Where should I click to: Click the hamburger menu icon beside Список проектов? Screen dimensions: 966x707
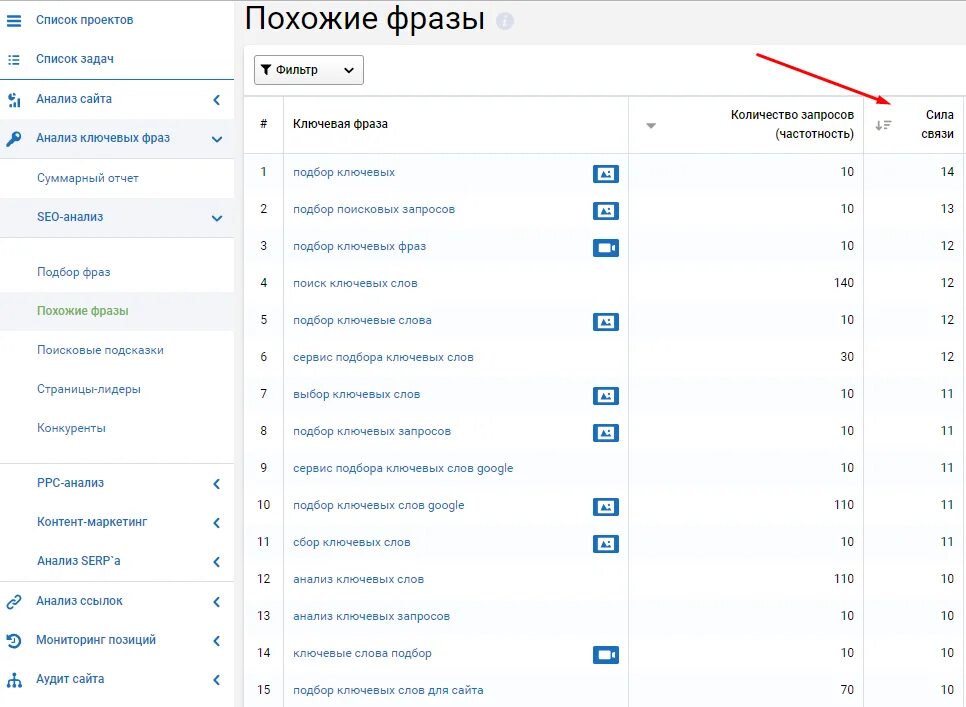pos(14,20)
